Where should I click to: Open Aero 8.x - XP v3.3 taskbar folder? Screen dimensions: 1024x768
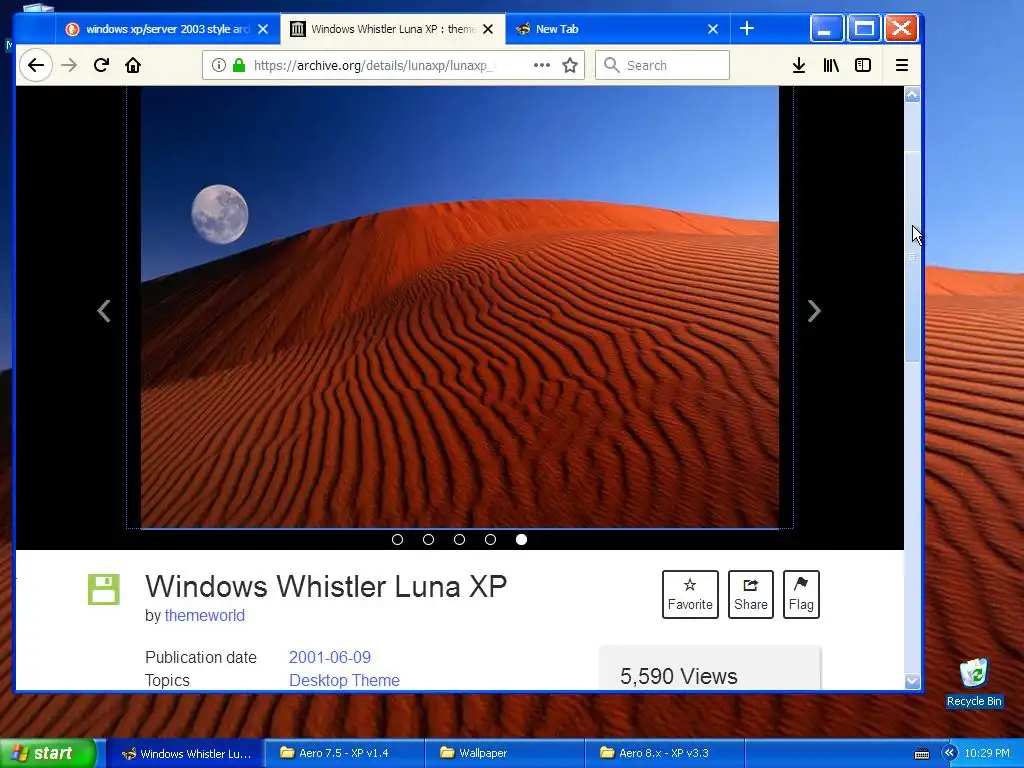664,754
